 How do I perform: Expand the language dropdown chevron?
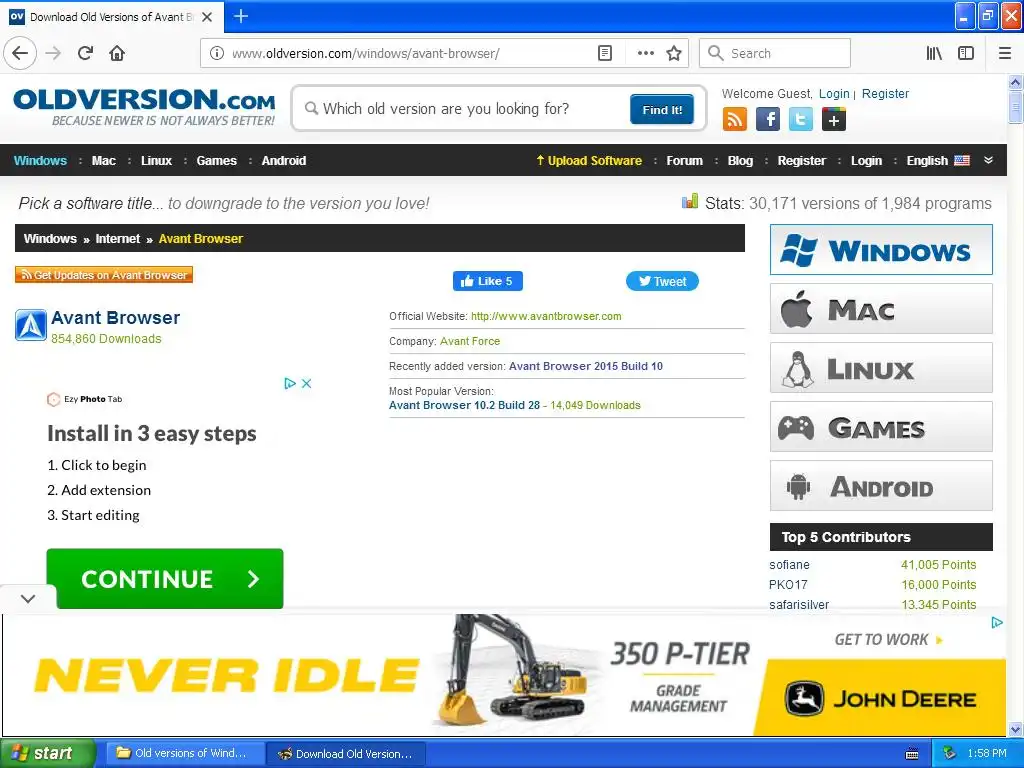coord(989,160)
